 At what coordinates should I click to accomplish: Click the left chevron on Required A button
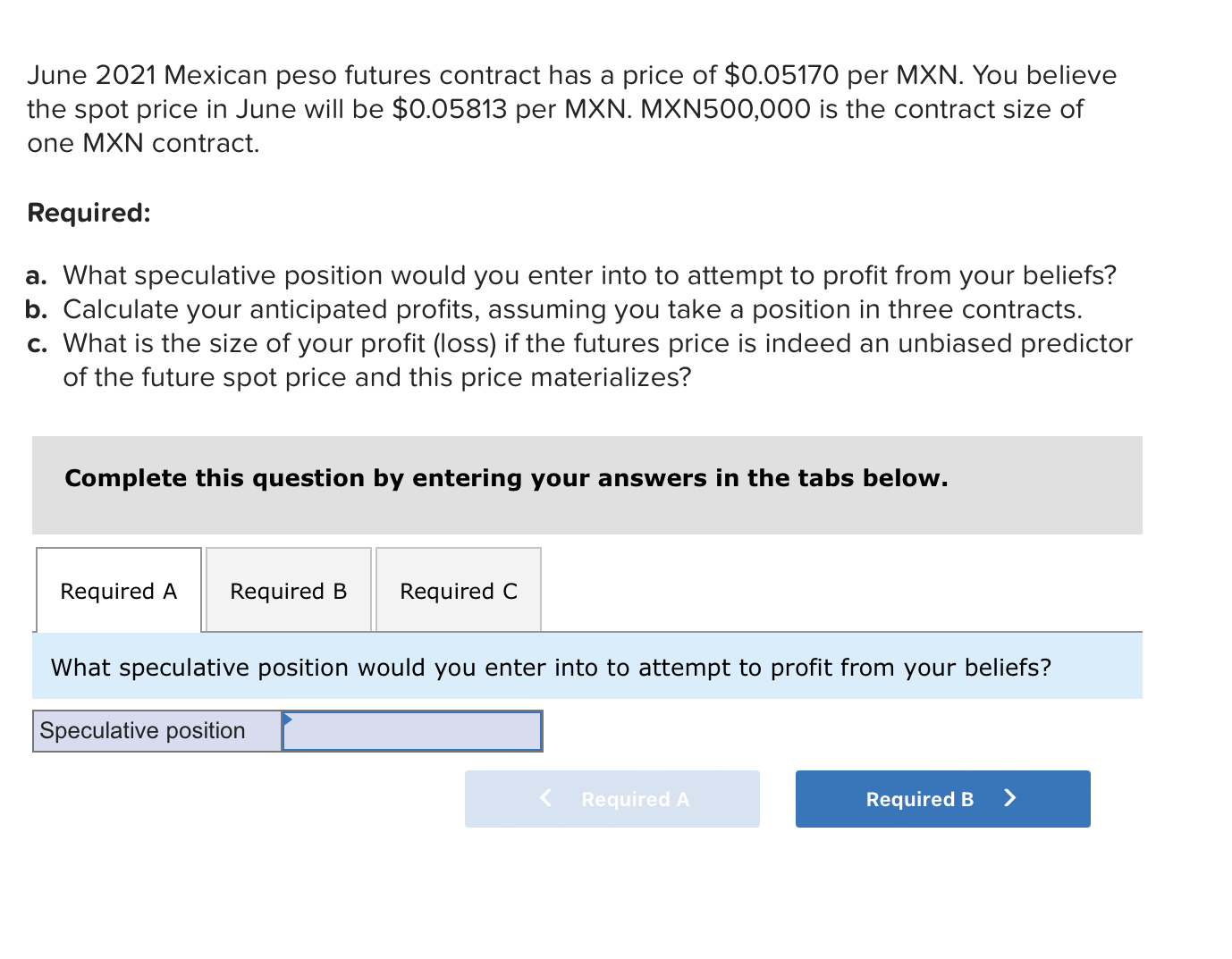545,797
